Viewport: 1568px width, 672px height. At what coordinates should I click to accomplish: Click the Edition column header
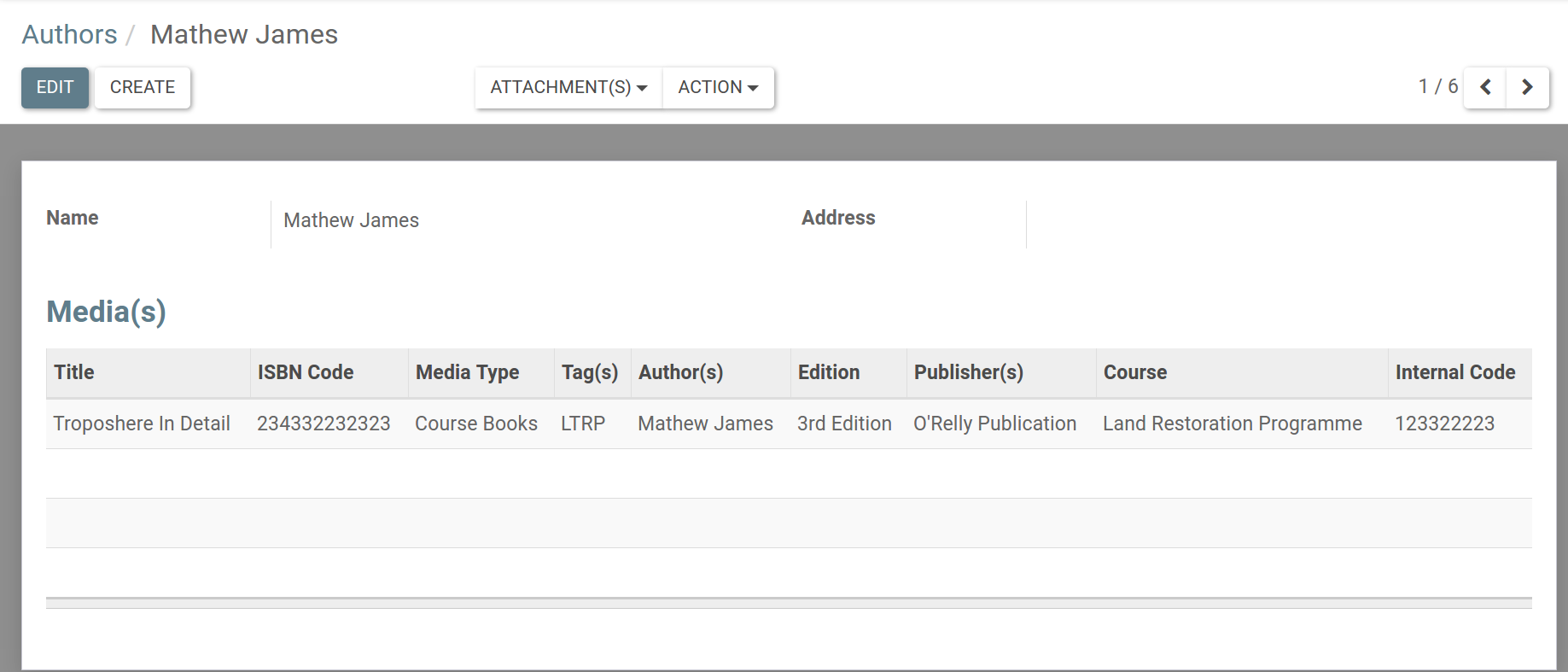click(828, 372)
